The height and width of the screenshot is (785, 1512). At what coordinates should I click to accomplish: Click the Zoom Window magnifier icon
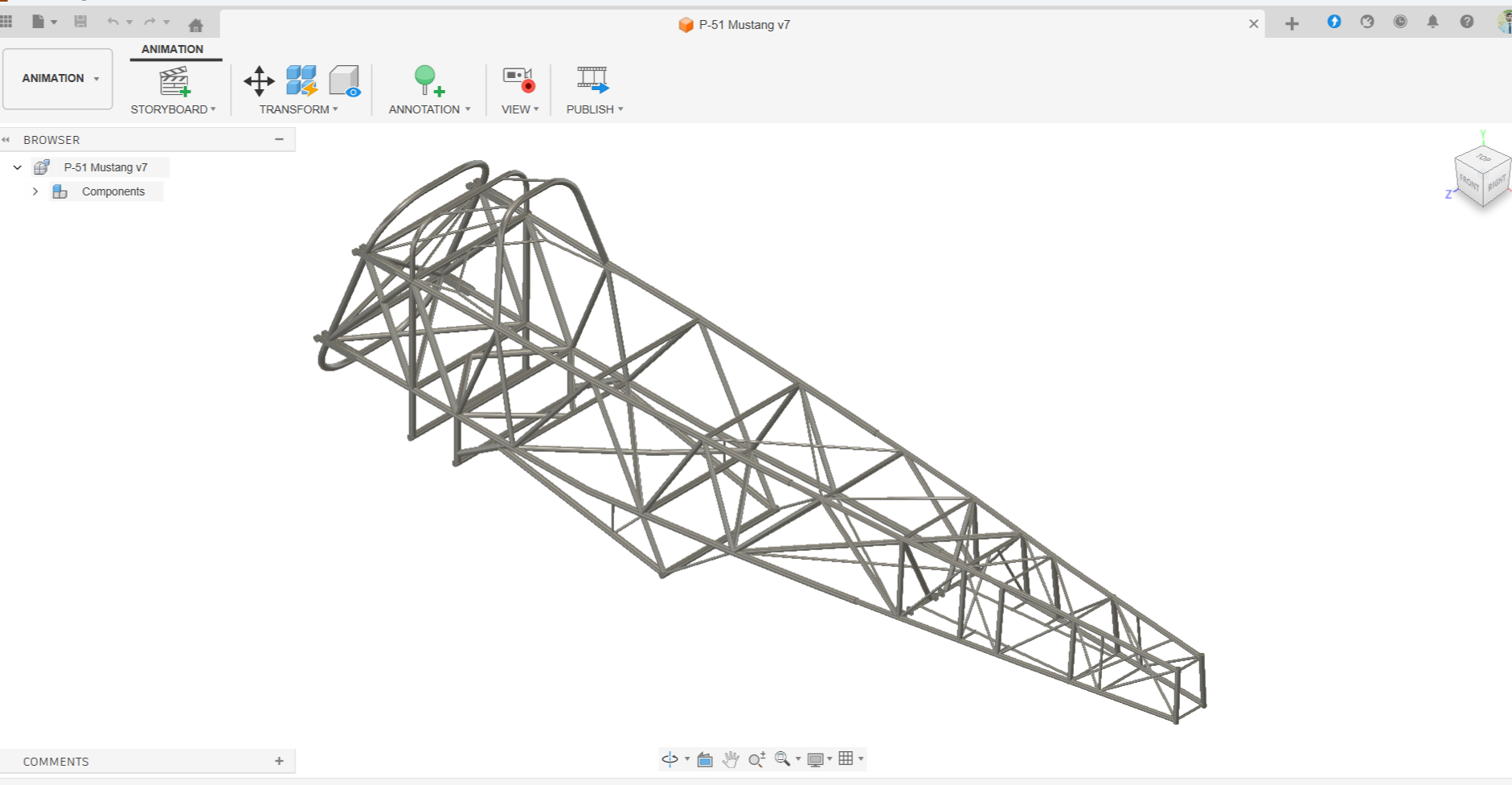[x=782, y=758]
